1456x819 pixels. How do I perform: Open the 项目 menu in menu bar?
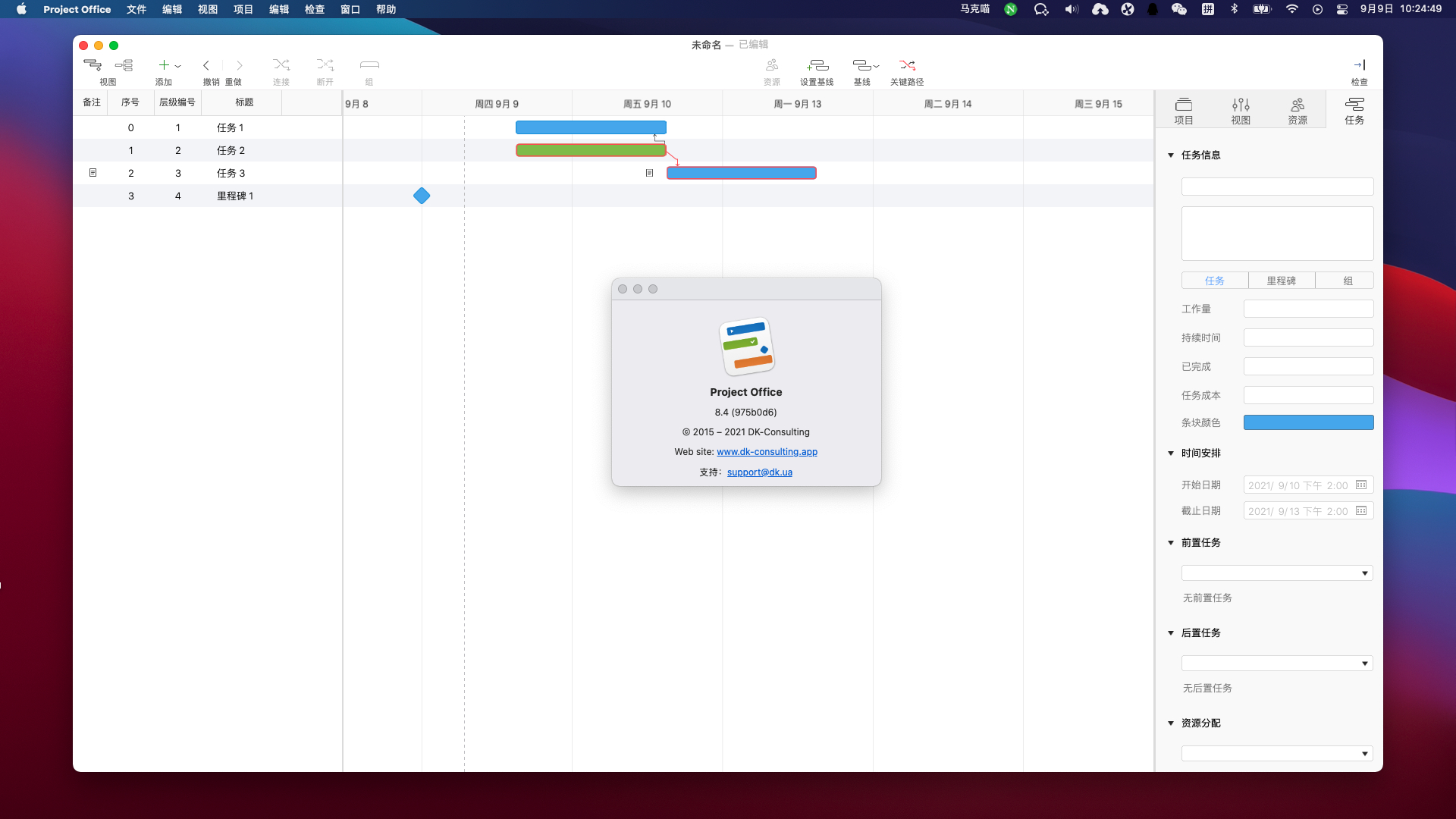(243, 9)
